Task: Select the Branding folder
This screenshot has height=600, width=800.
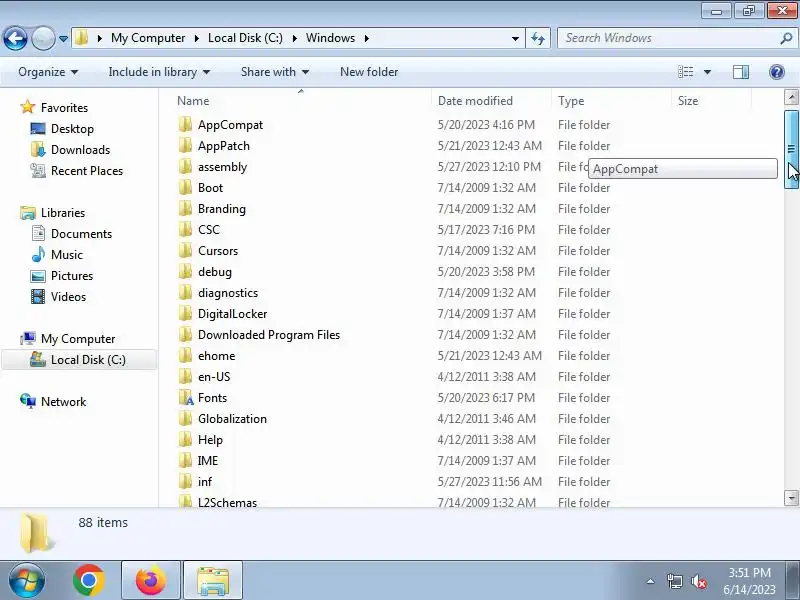Action: [221, 209]
